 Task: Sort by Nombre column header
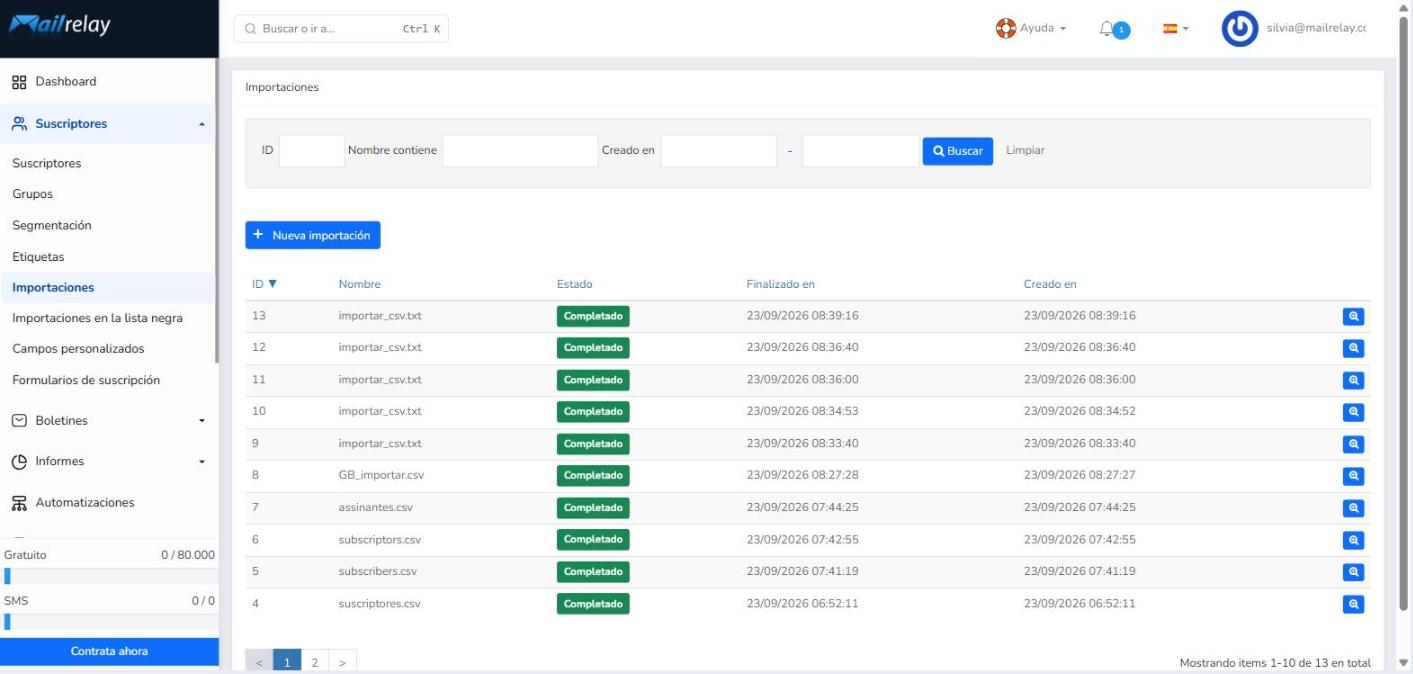click(x=360, y=284)
